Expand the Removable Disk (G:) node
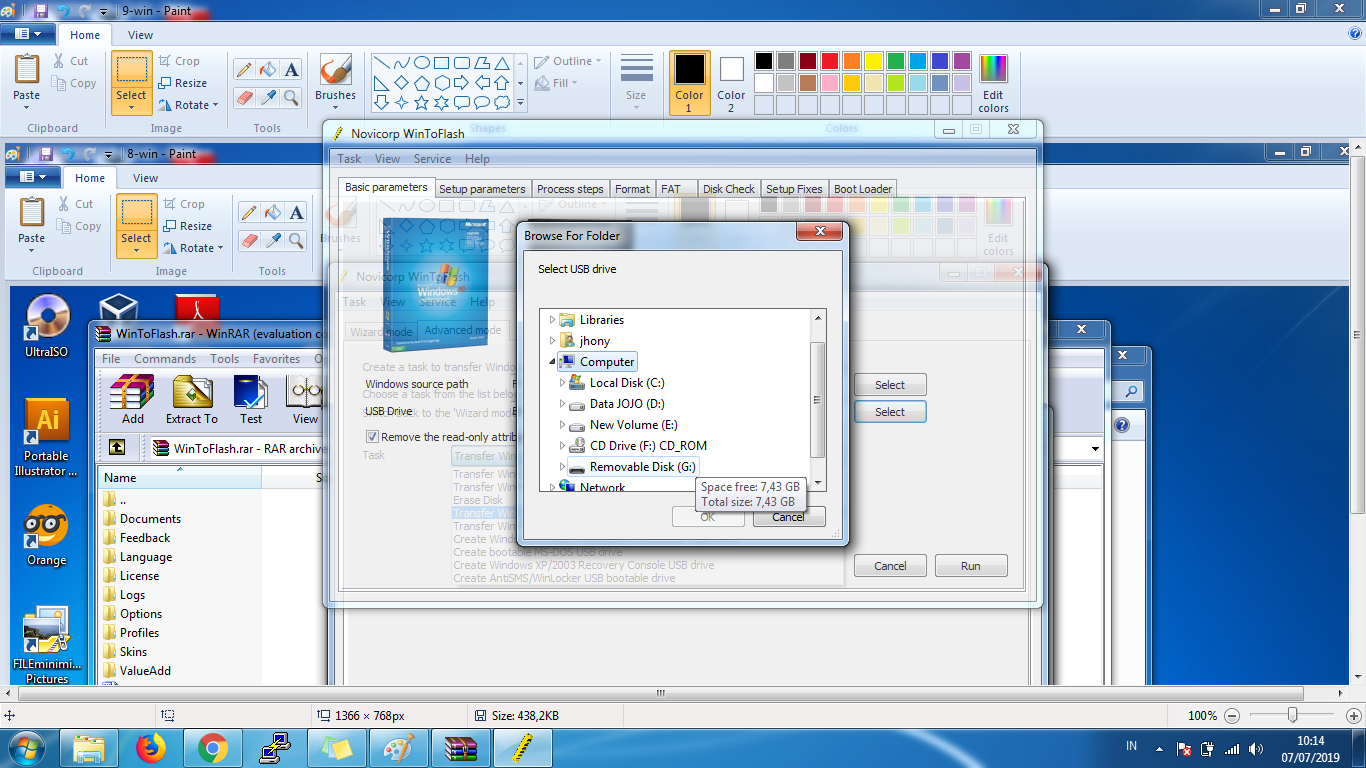1366x768 pixels. 563,467
